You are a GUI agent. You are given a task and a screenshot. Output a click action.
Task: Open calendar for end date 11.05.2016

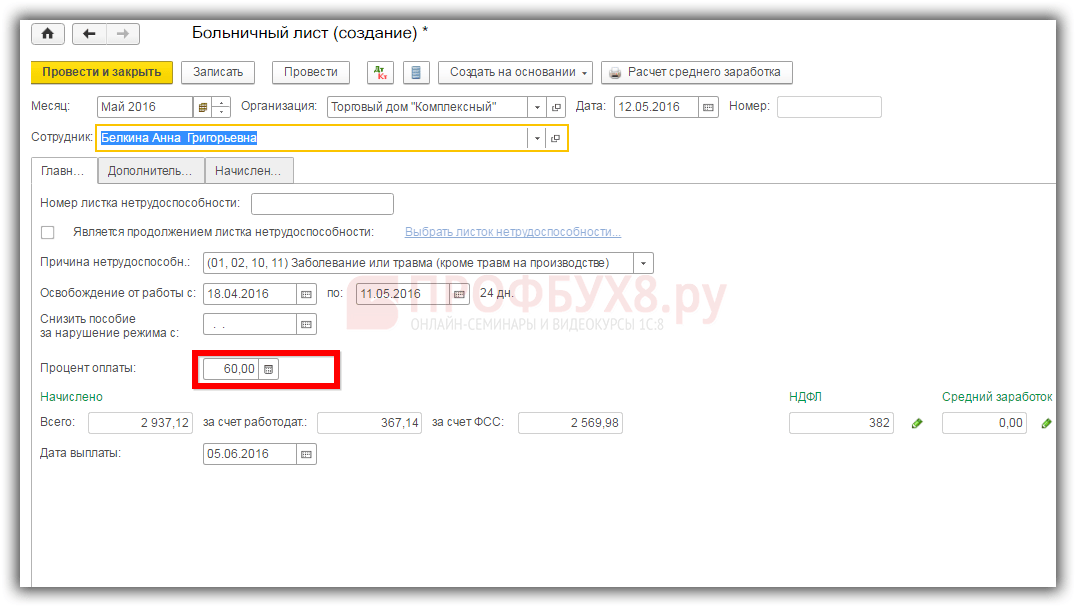tap(459, 294)
